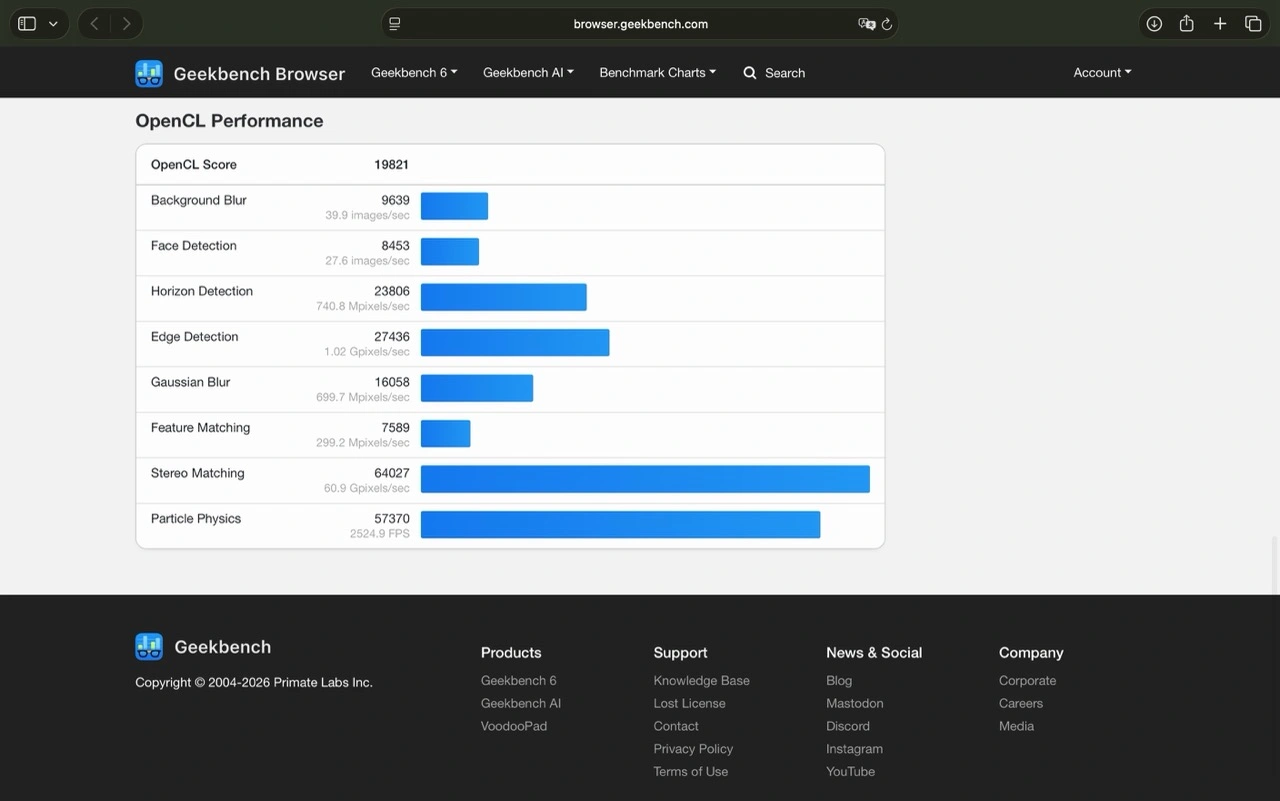1280x801 pixels.
Task: Expand the Geekbench 6 dropdown menu
Action: click(x=414, y=73)
